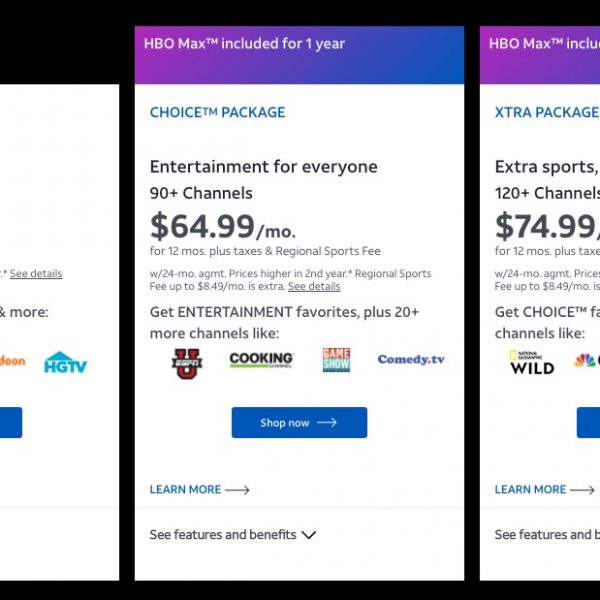Click the Cooking Channel logo

pyautogui.click(x=261, y=360)
